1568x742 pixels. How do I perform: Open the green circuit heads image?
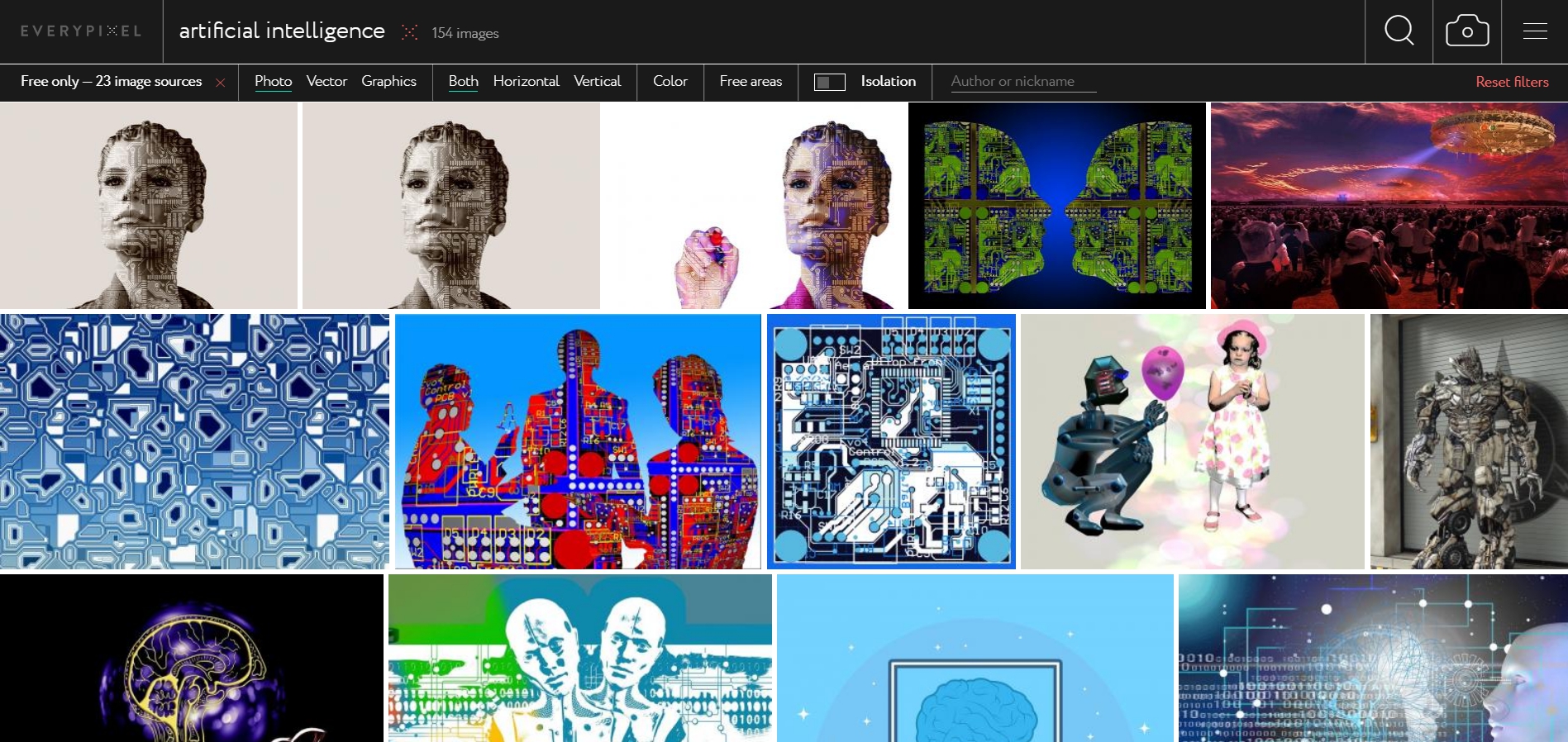tap(1057, 206)
